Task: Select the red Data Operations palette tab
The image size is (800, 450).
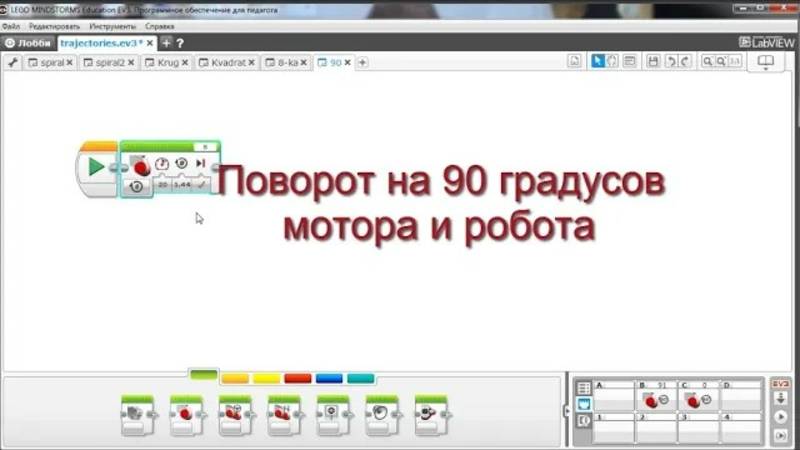Action: (x=298, y=378)
